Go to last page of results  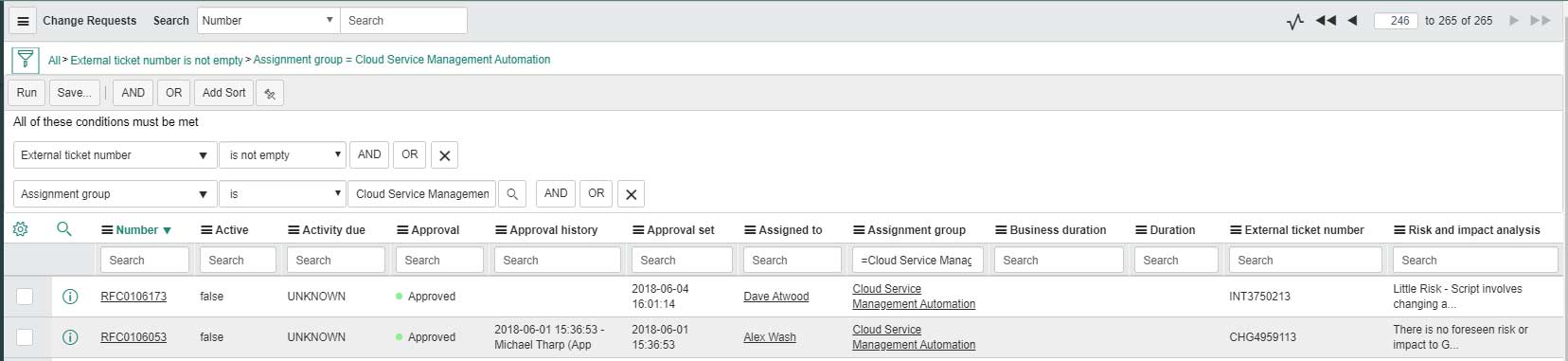point(1541,21)
